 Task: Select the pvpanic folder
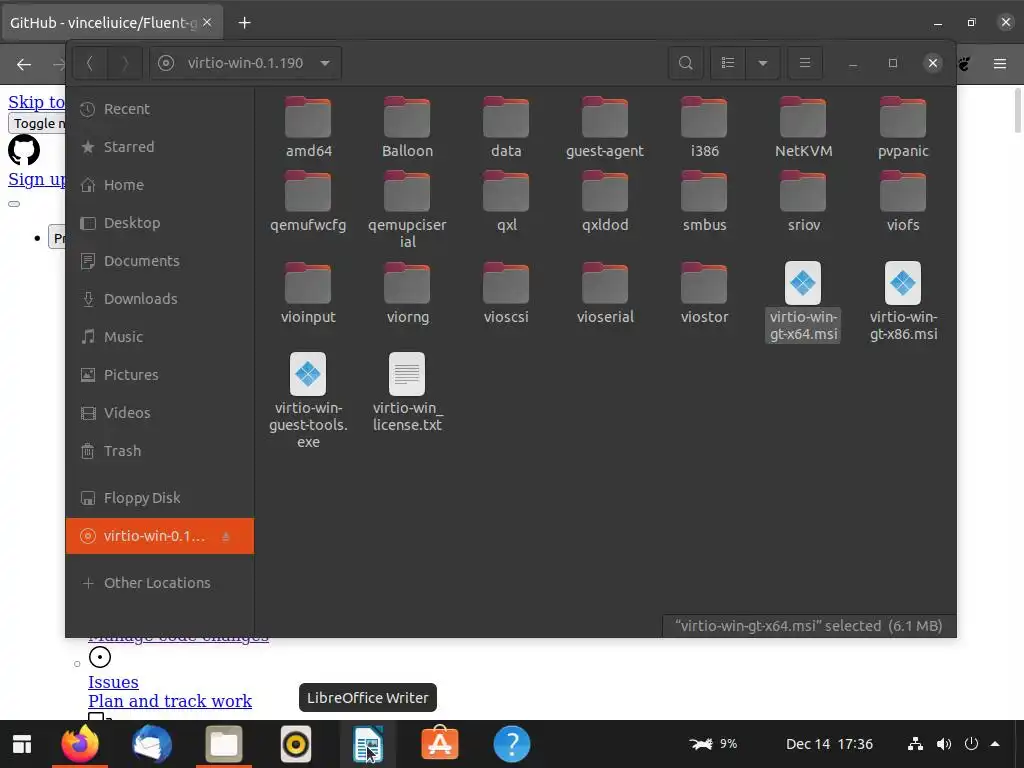click(903, 127)
